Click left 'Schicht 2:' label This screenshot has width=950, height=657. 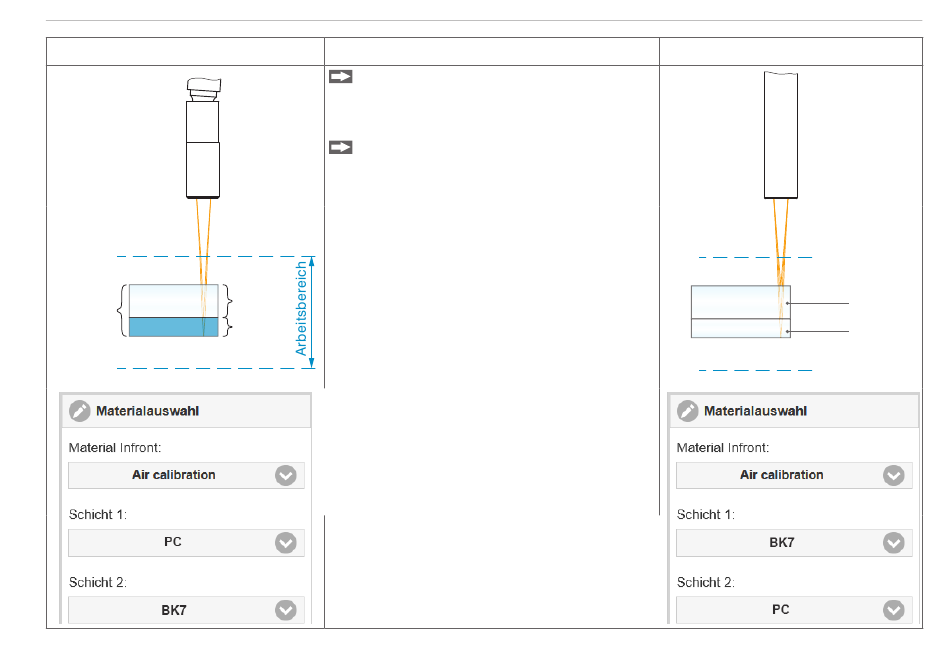point(98,582)
